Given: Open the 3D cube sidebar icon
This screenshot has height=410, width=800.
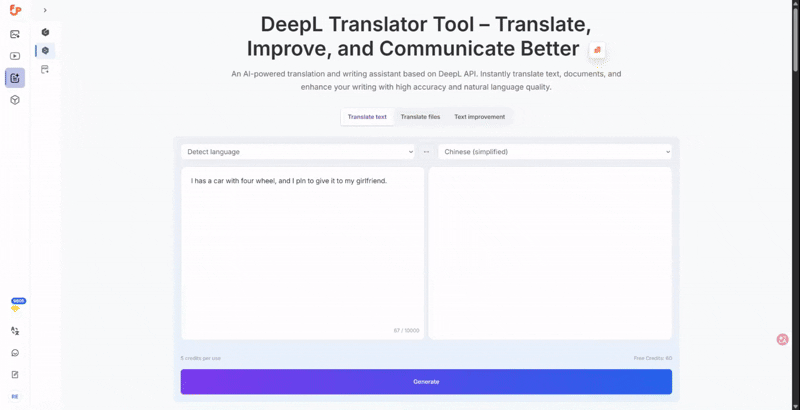Looking at the screenshot, I should pos(15,100).
